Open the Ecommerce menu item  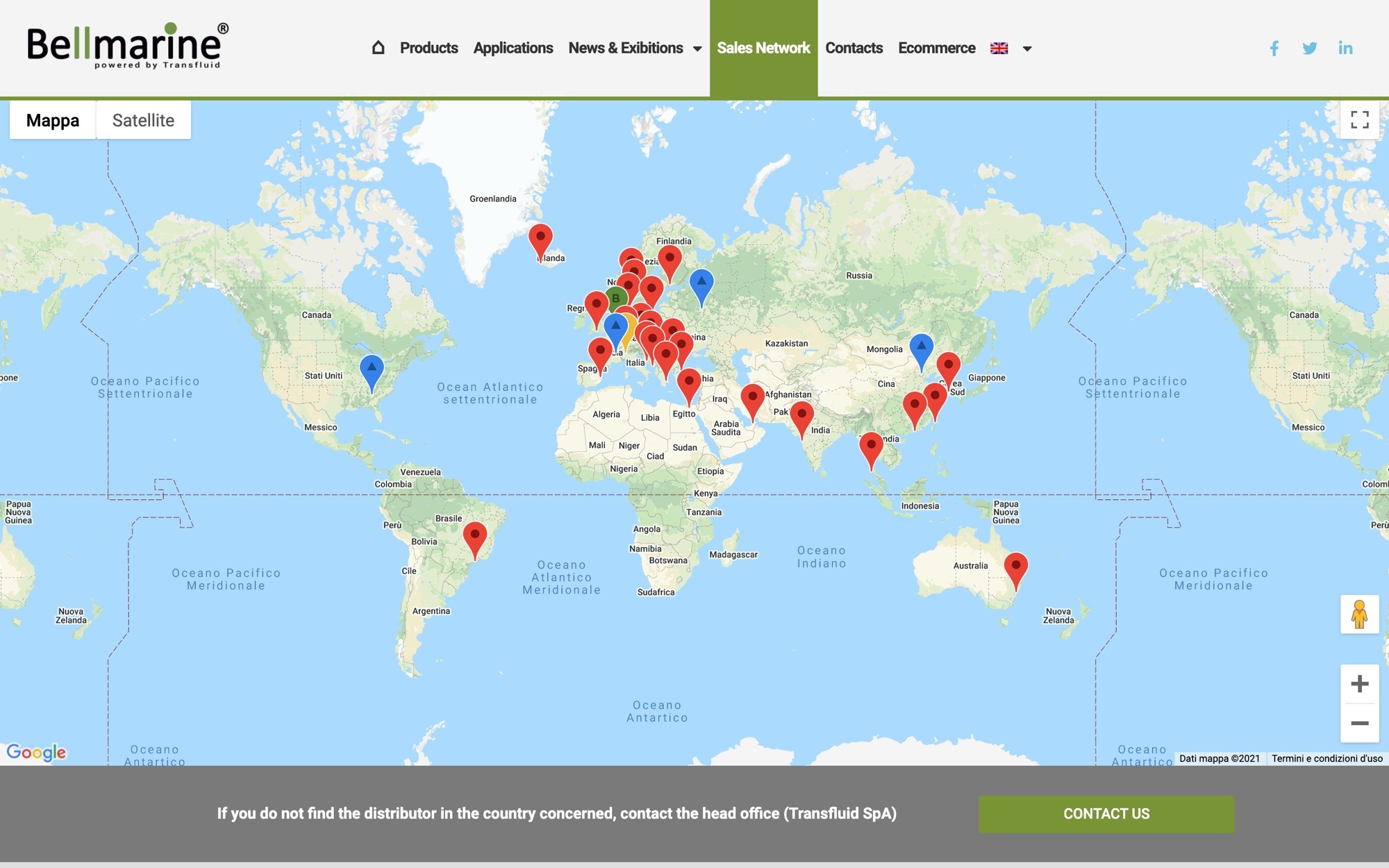coord(937,48)
